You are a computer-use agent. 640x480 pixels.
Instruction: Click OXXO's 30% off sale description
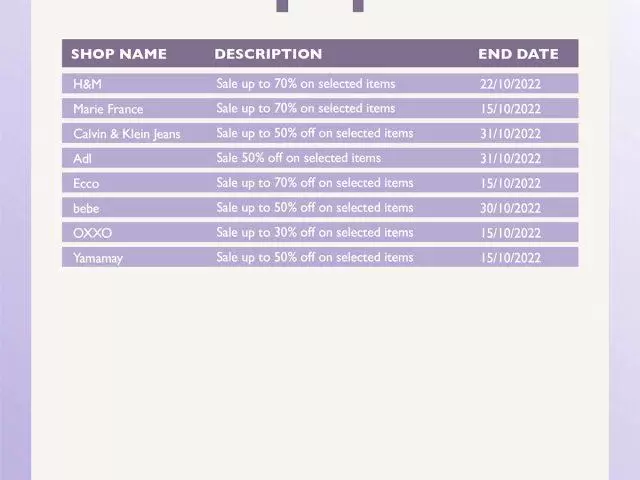point(315,233)
